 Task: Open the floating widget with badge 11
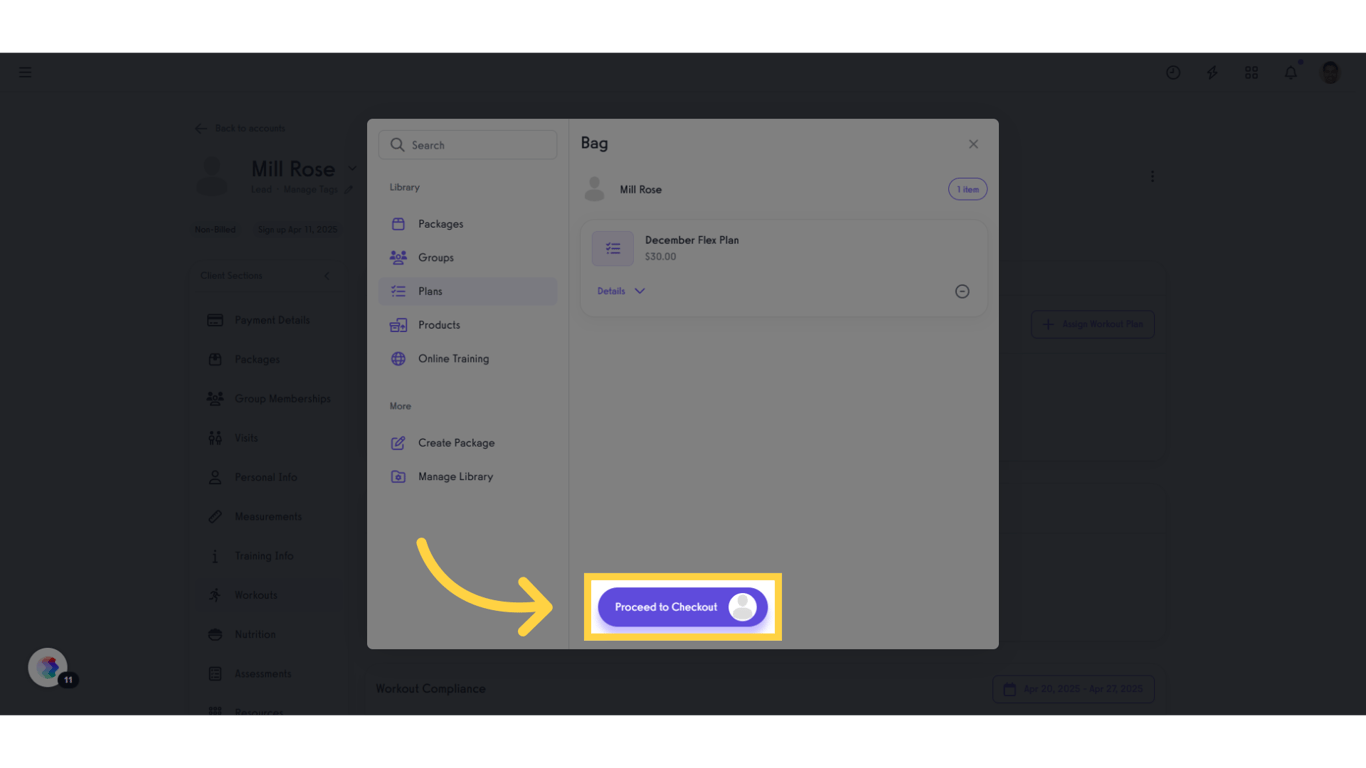click(x=48, y=668)
